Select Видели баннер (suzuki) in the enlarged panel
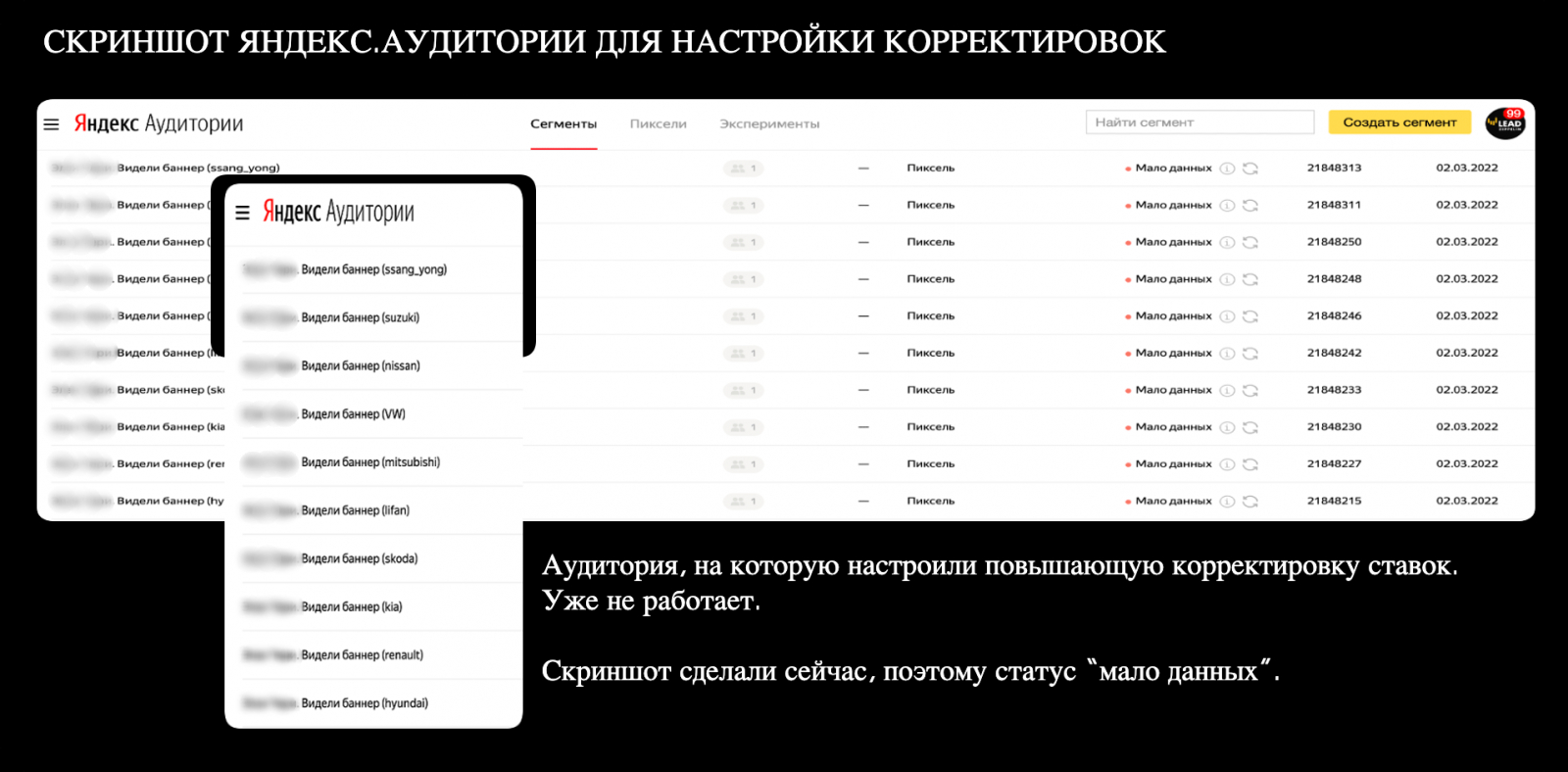The width and height of the screenshot is (1568, 772). point(360,317)
